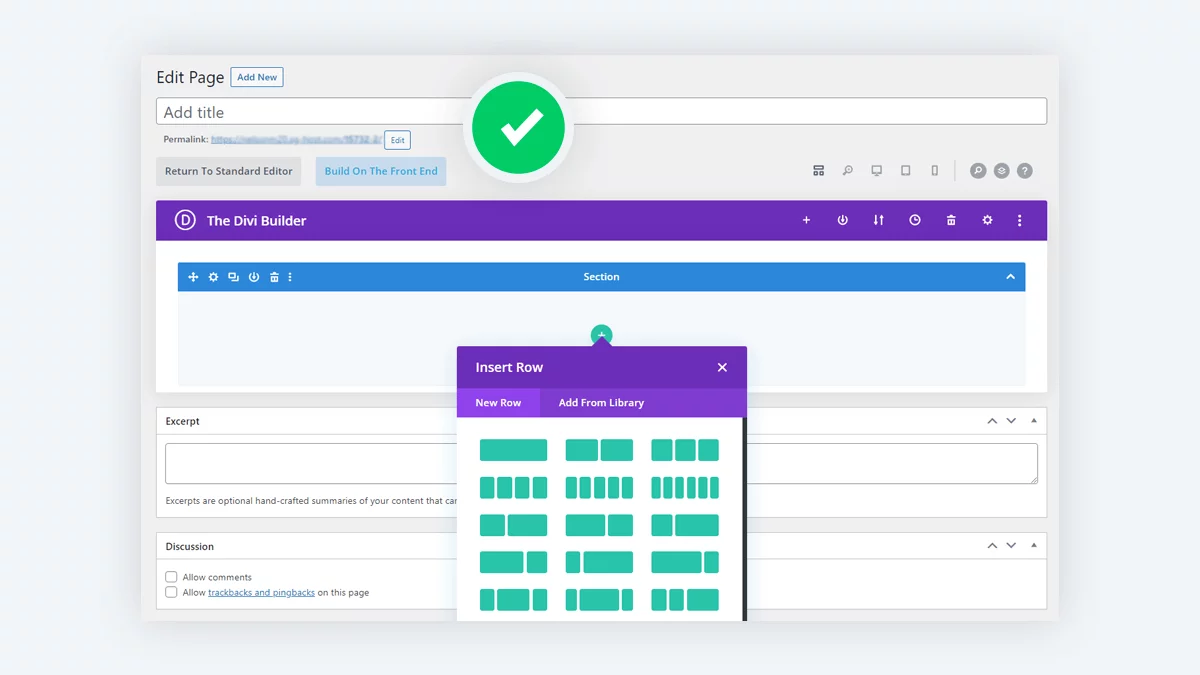Move Discussion panel down with down chevron

[x=1011, y=546]
